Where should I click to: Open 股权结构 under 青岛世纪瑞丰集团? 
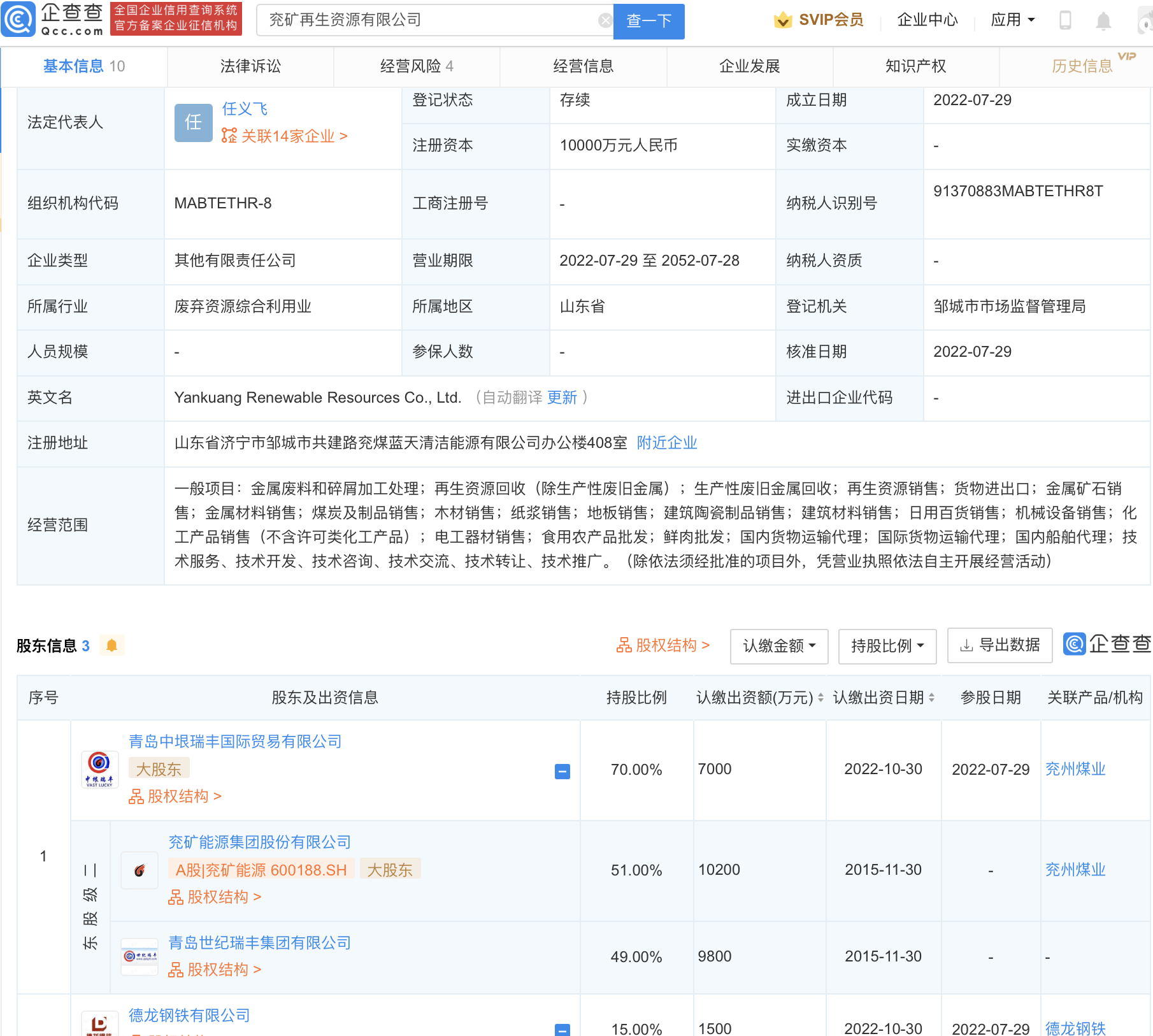215,970
